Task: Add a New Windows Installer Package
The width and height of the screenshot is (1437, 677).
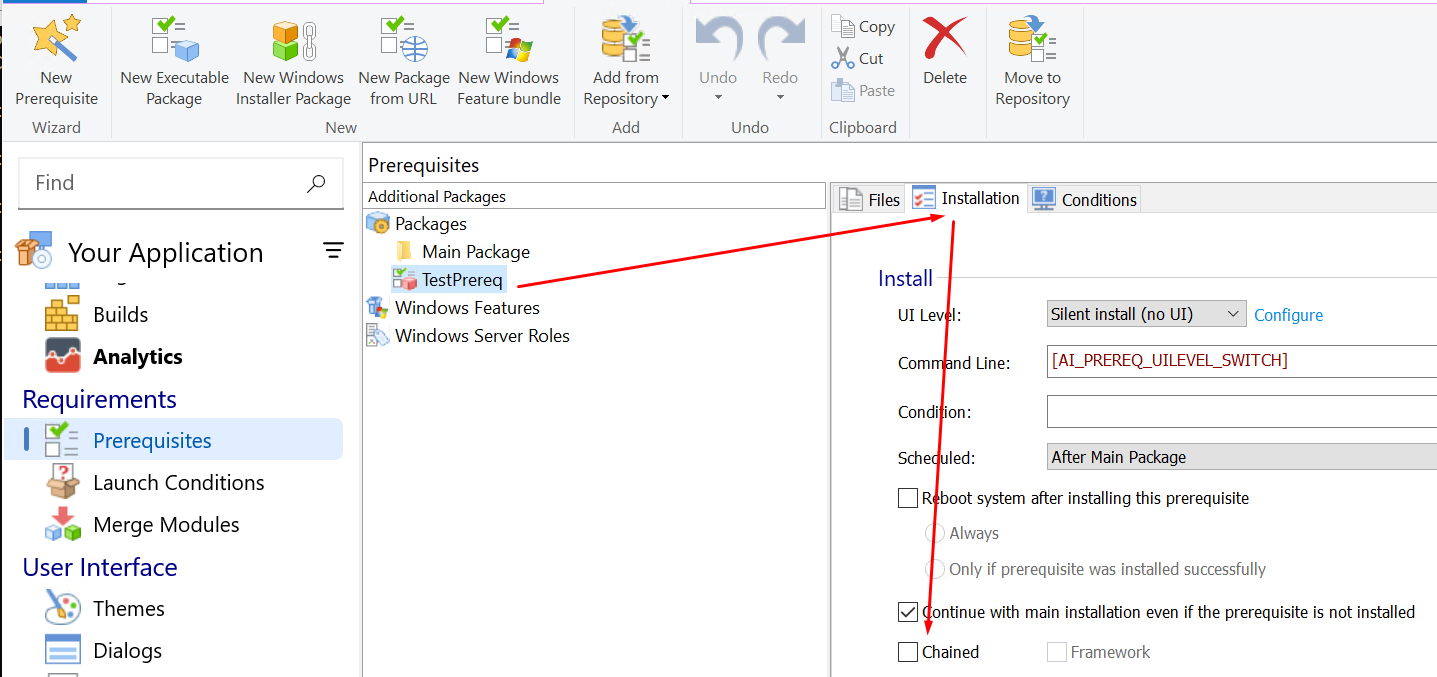Action: [x=293, y=62]
